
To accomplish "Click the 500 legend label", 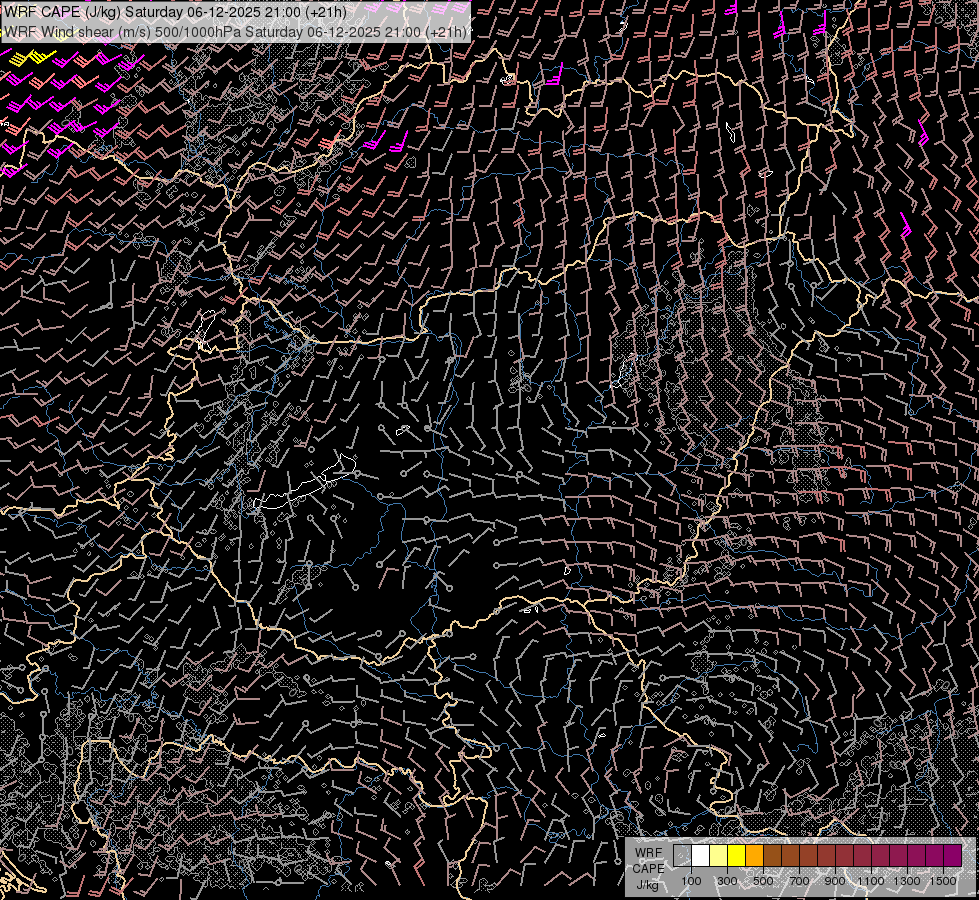I will [764, 881].
